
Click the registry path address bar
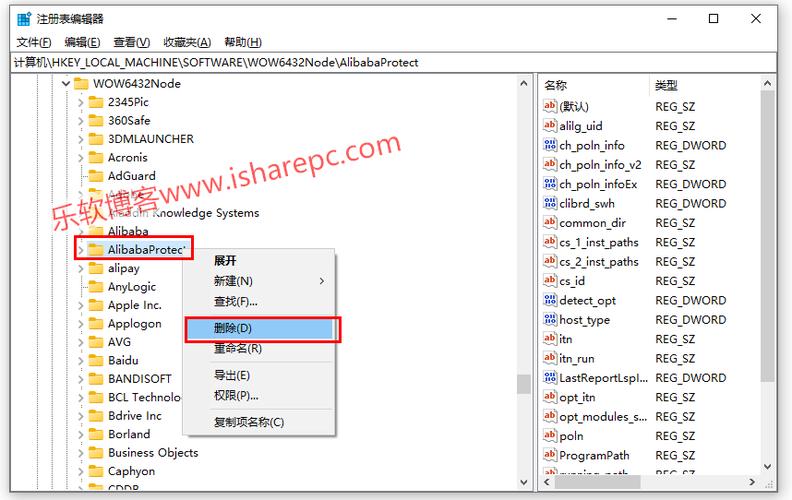click(393, 63)
